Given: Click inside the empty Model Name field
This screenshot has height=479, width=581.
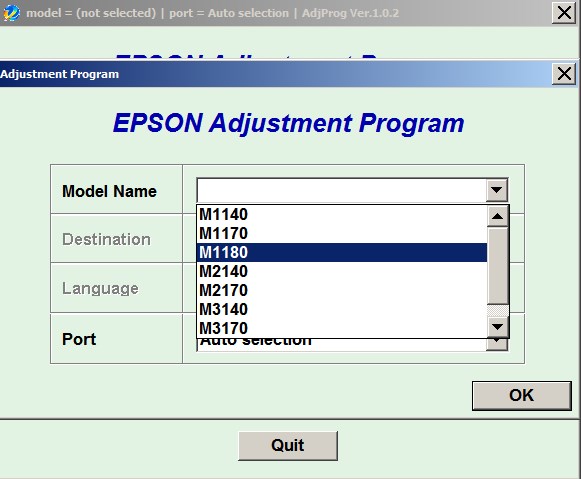Looking at the screenshot, I should point(342,190).
